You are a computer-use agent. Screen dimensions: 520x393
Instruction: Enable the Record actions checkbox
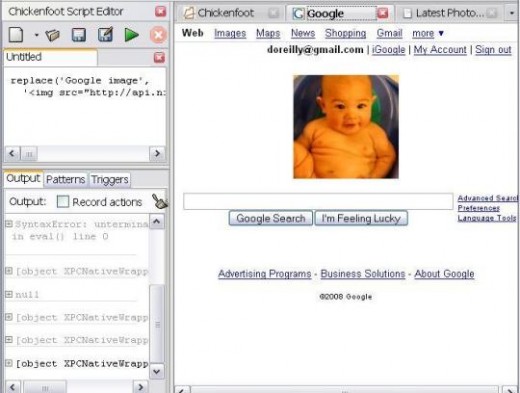point(63,201)
